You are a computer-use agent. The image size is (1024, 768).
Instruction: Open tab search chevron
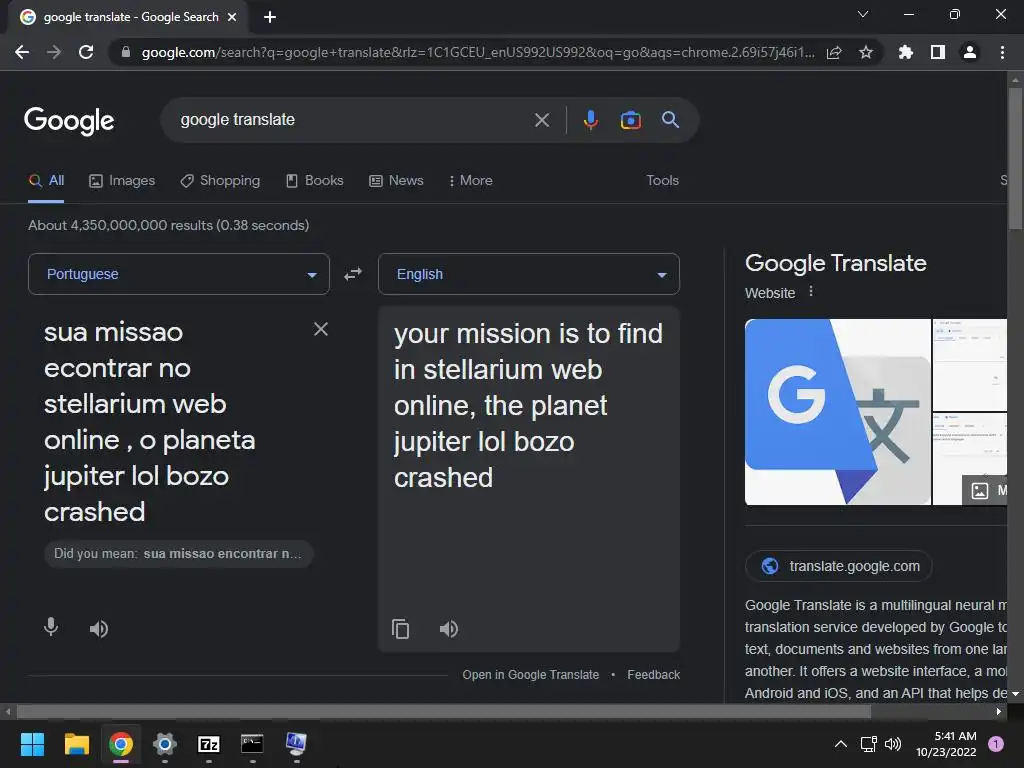point(863,14)
